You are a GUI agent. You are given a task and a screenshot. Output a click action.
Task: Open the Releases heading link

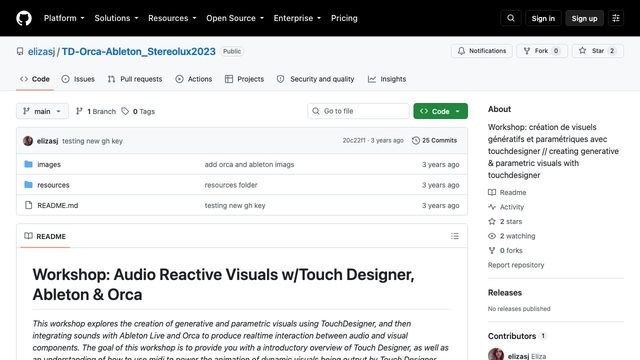click(504, 293)
